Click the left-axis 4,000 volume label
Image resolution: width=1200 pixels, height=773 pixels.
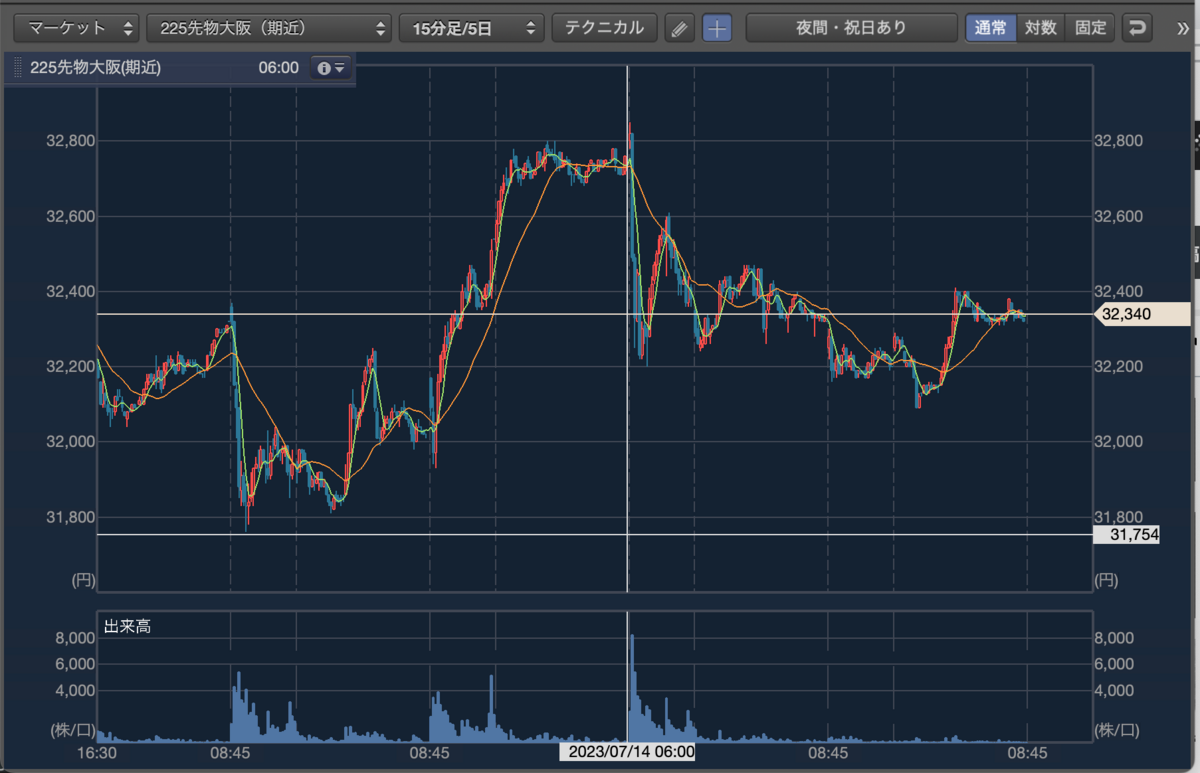point(74,690)
